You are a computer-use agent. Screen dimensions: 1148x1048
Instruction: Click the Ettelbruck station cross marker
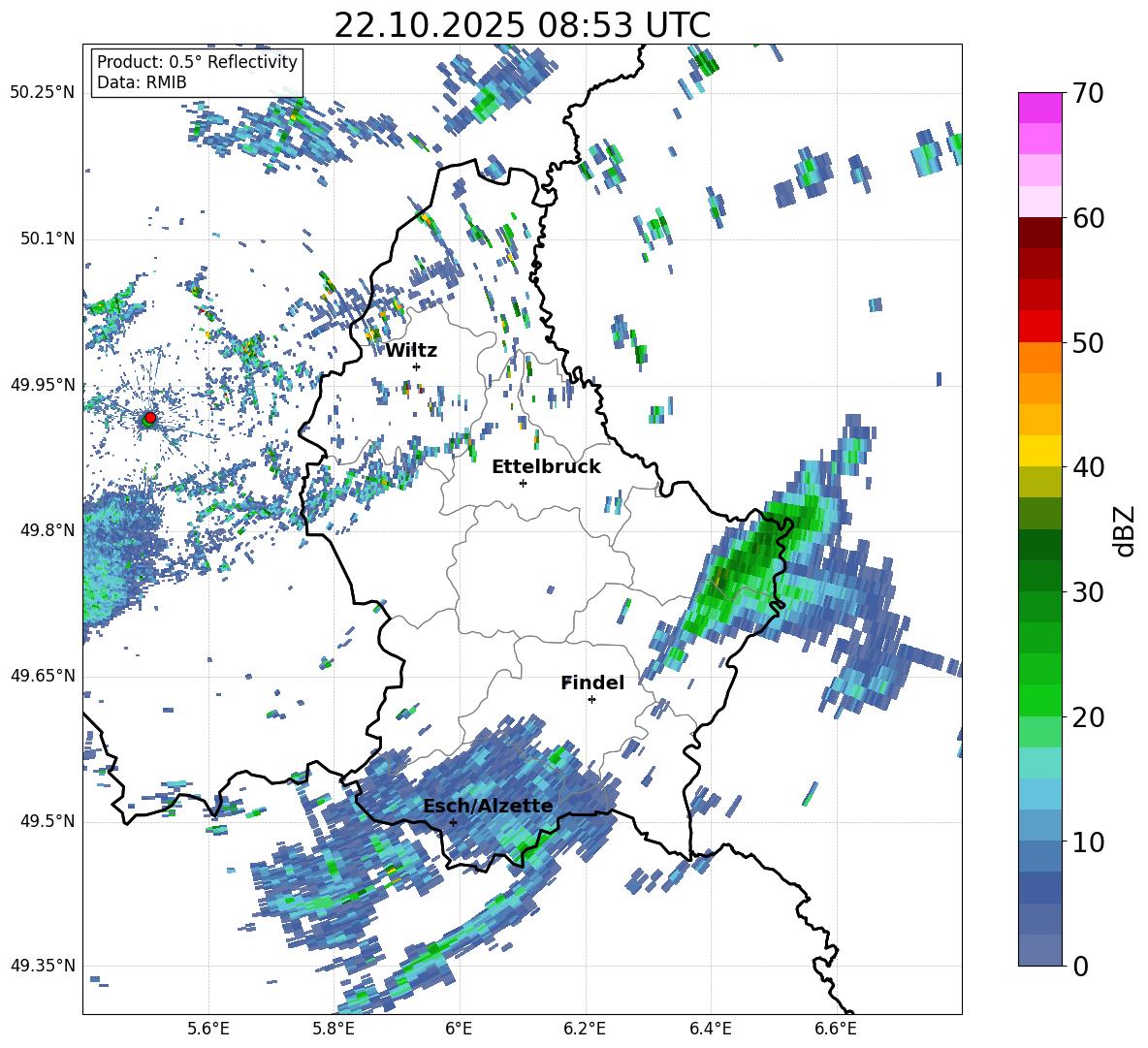tap(523, 483)
